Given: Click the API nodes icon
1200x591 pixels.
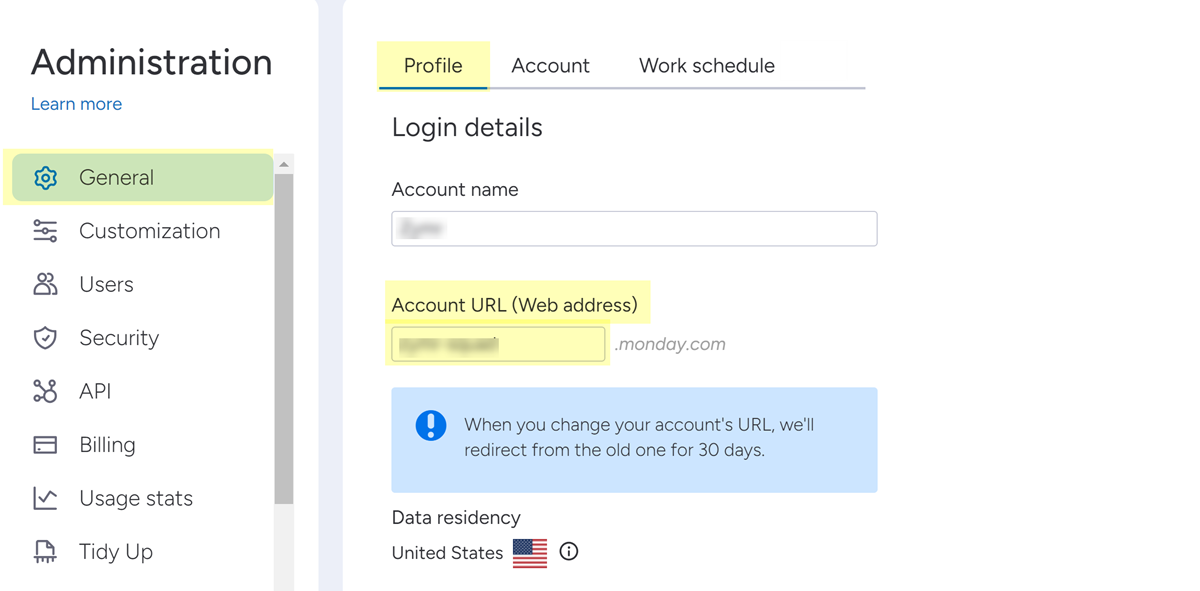Looking at the screenshot, I should (x=45, y=391).
